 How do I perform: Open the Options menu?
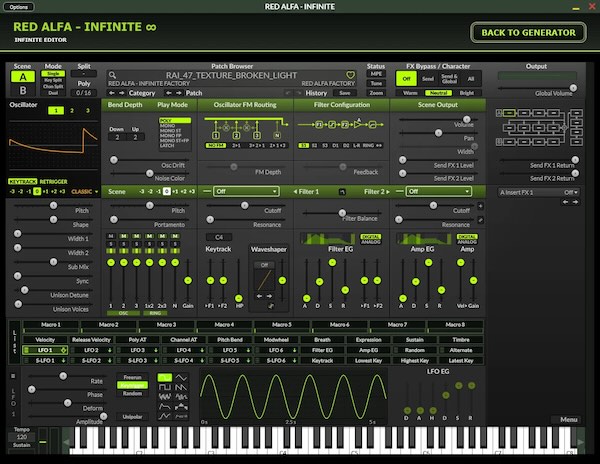(19, 7)
